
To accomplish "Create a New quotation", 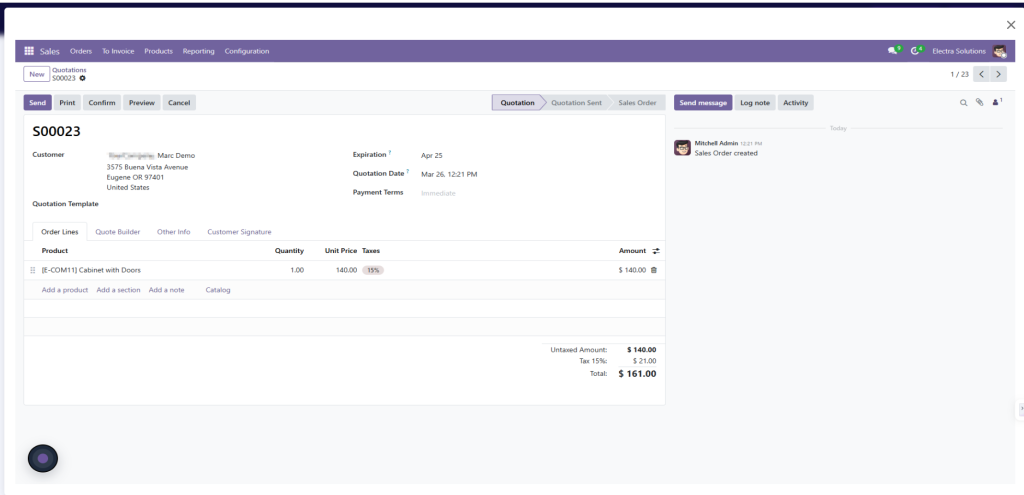I will pyautogui.click(x=37, y=74).
